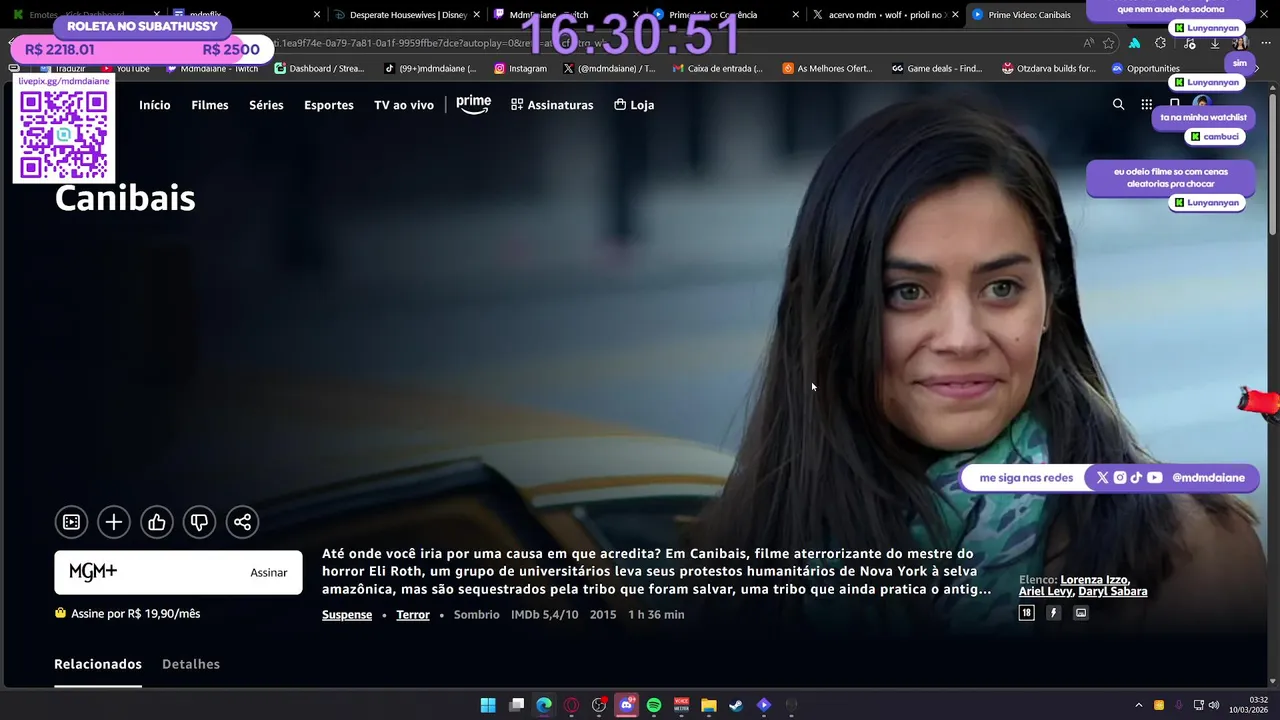
Task: Click the flashing lights warning badge
Action: pyautogui.click(x=1053, y=613)
